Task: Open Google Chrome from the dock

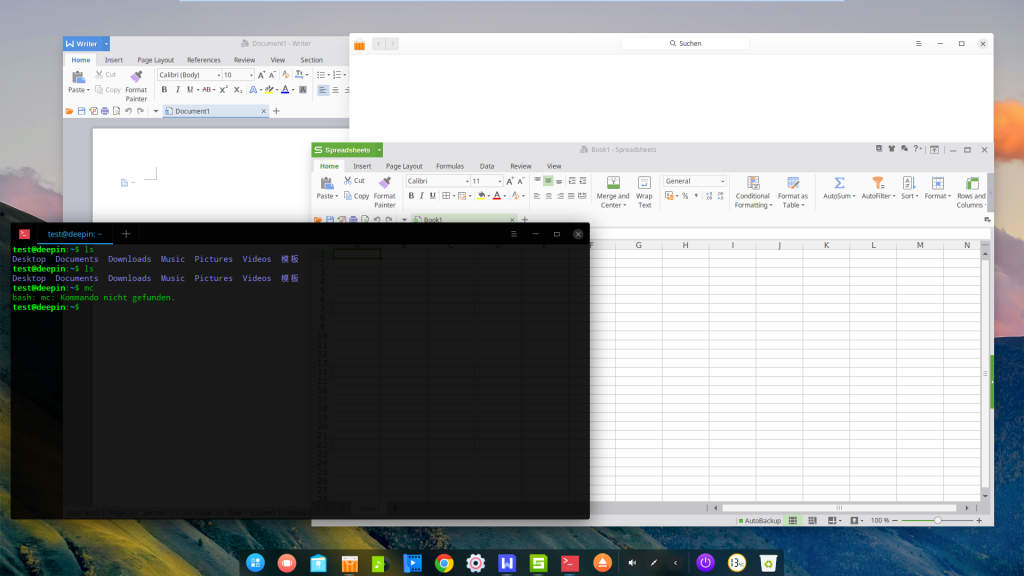Action: [x=444, y=563]
